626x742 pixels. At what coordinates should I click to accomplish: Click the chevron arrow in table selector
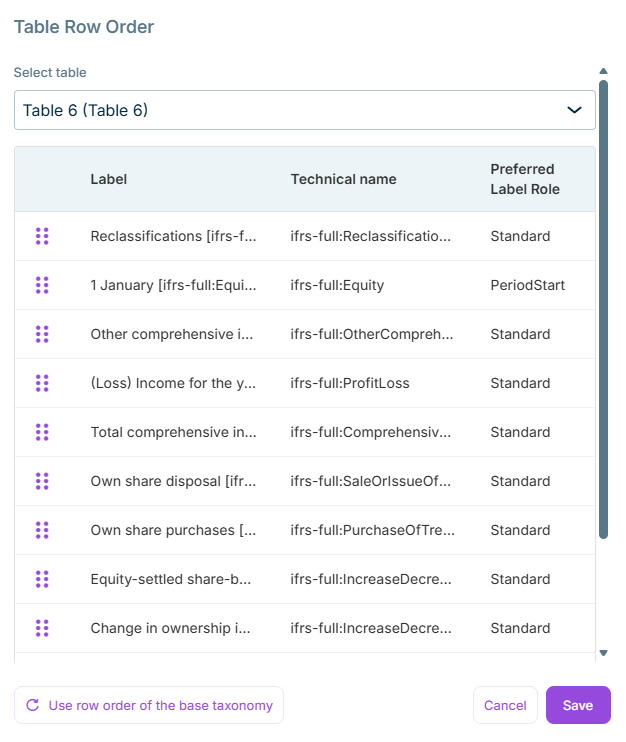574,110
